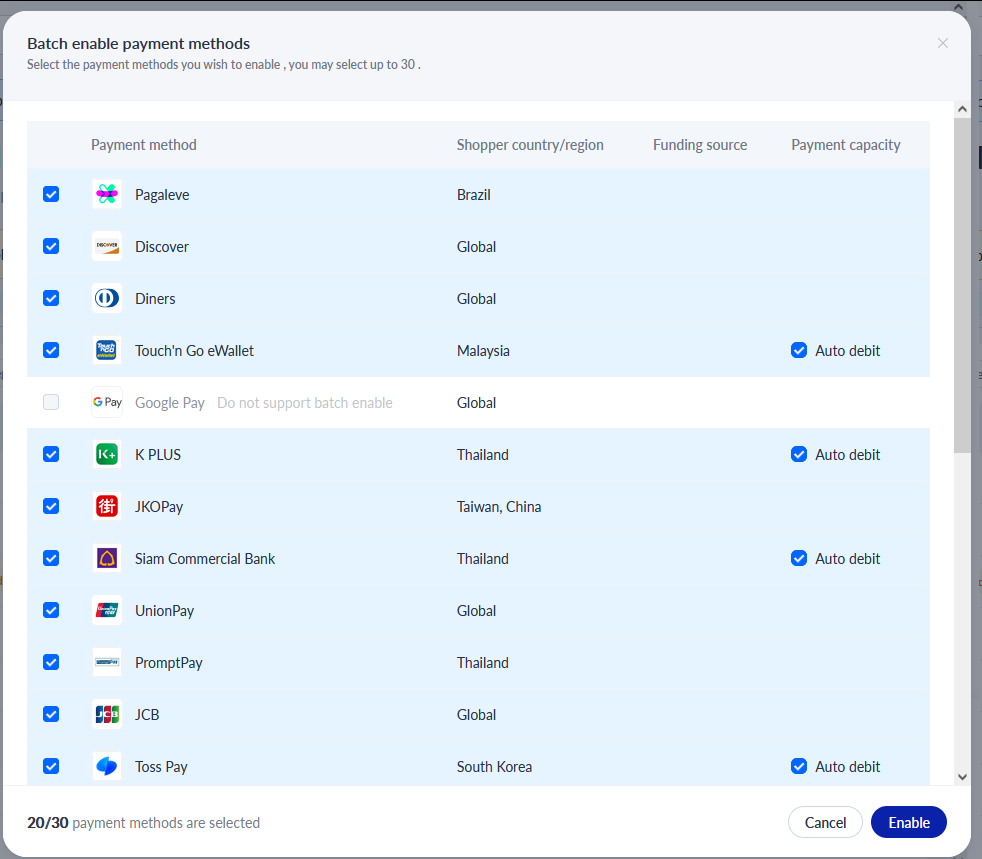
Task: Click the list scrollbar up arrow
Action: (x=963, y=109)
